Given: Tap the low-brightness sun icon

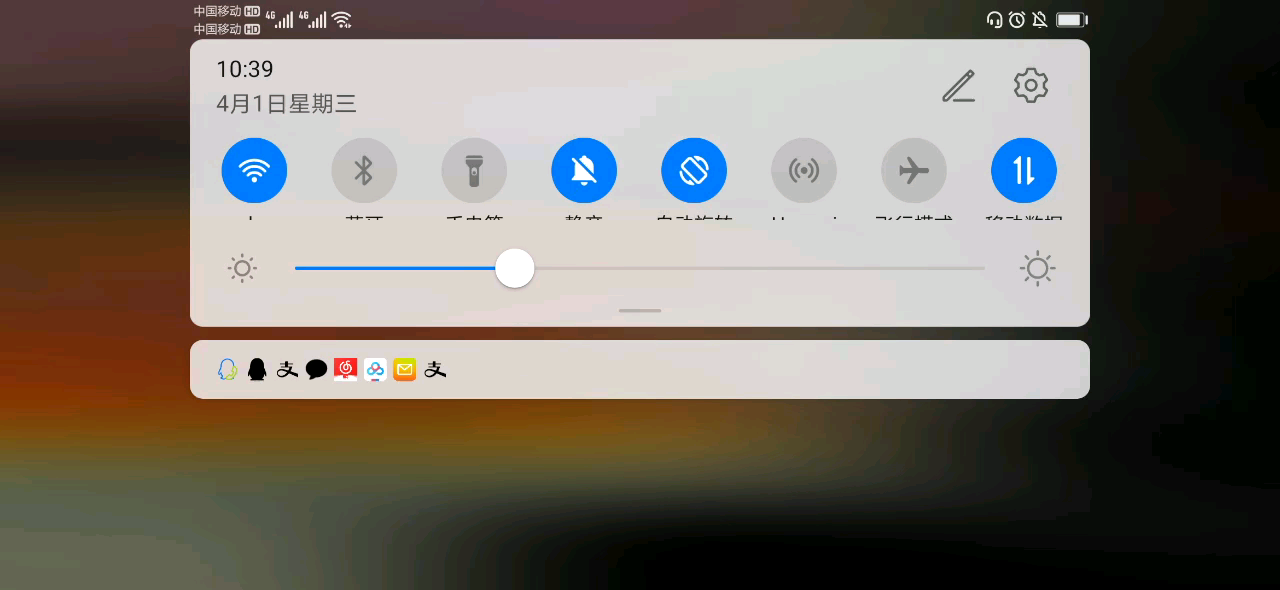Looking at the screenshot, I should pos(242,268).
